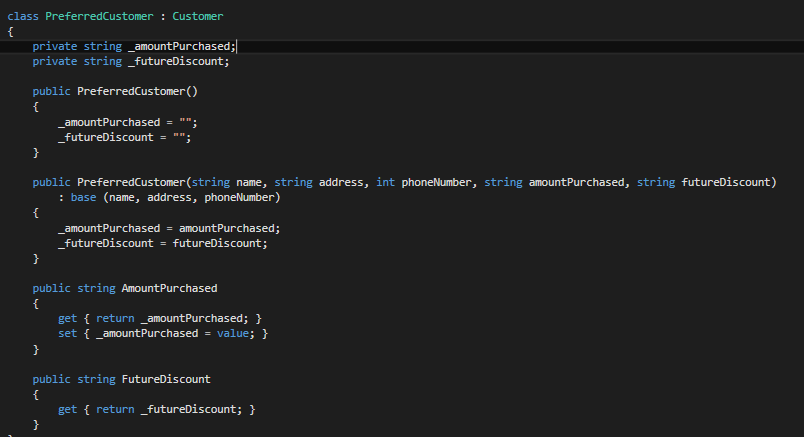Click the futureDiscount parameter at signature end
This screenshot has height=437, width=804.
[726, 183]
